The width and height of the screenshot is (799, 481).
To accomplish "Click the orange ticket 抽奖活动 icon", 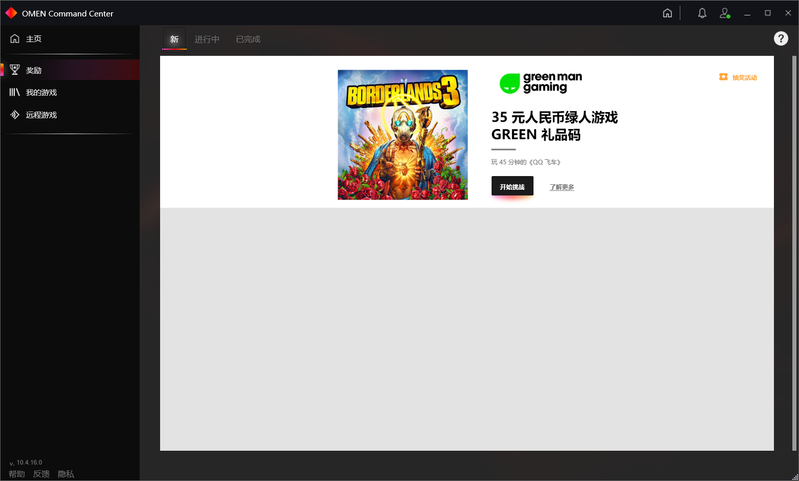I will (x=723, y=77).
